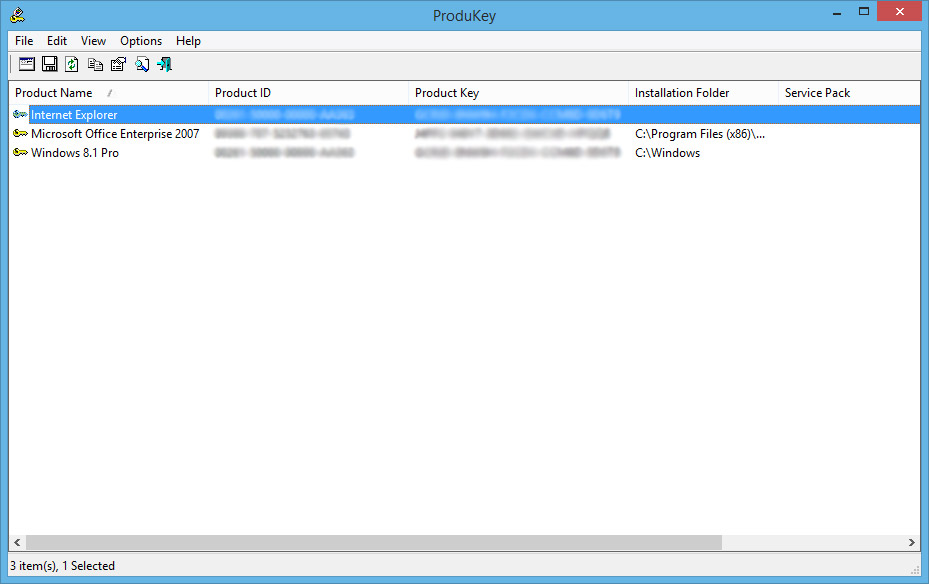Screen dimensions: 929x584
Task: Click the right arrow of the horizontal scrollbar
Action: (912, 541)
